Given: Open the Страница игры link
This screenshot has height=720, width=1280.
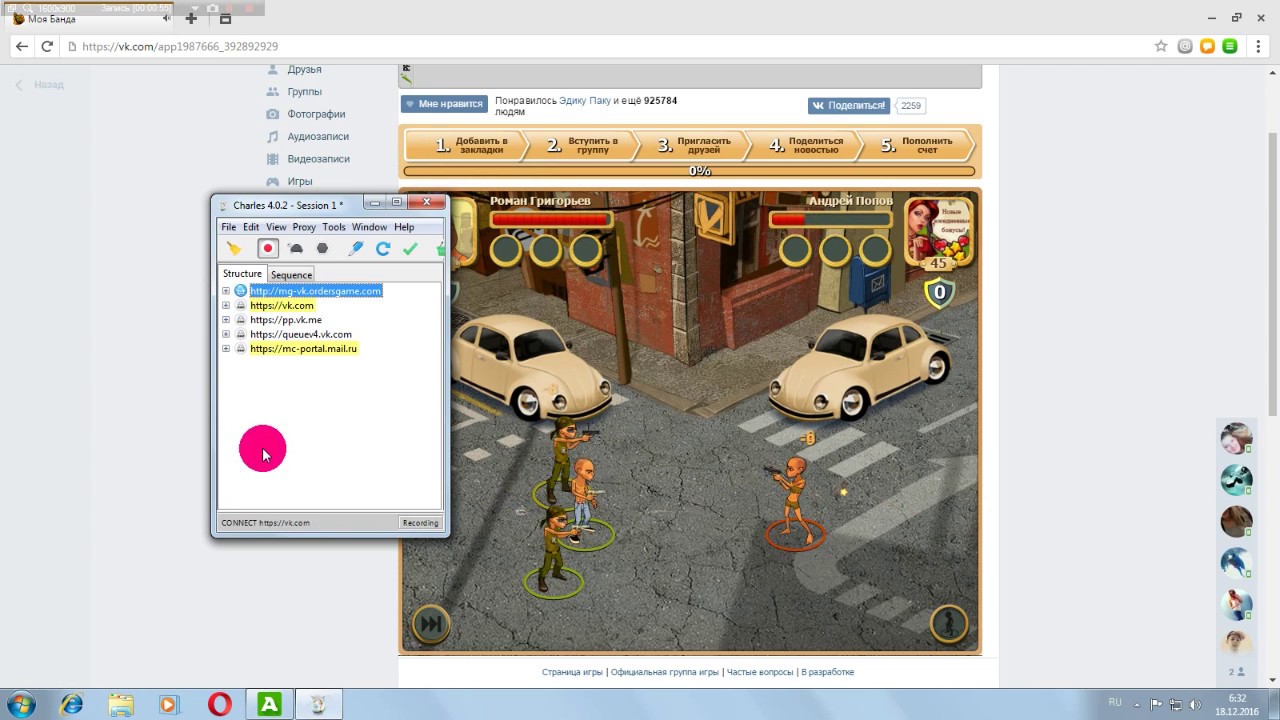Looking at the screenshot, I should (572, 672).
